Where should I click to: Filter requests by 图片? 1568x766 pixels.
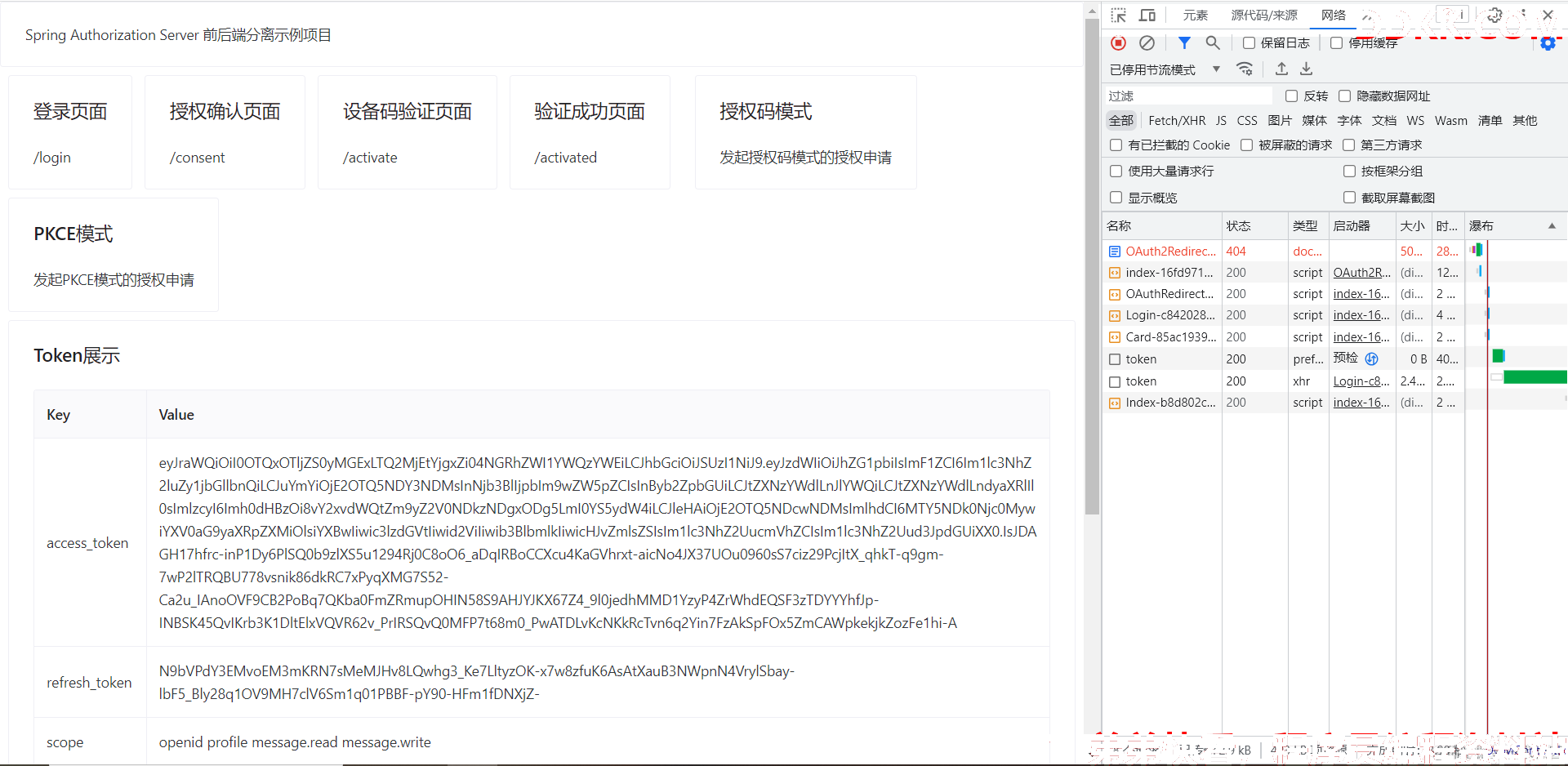[1280, 121]
